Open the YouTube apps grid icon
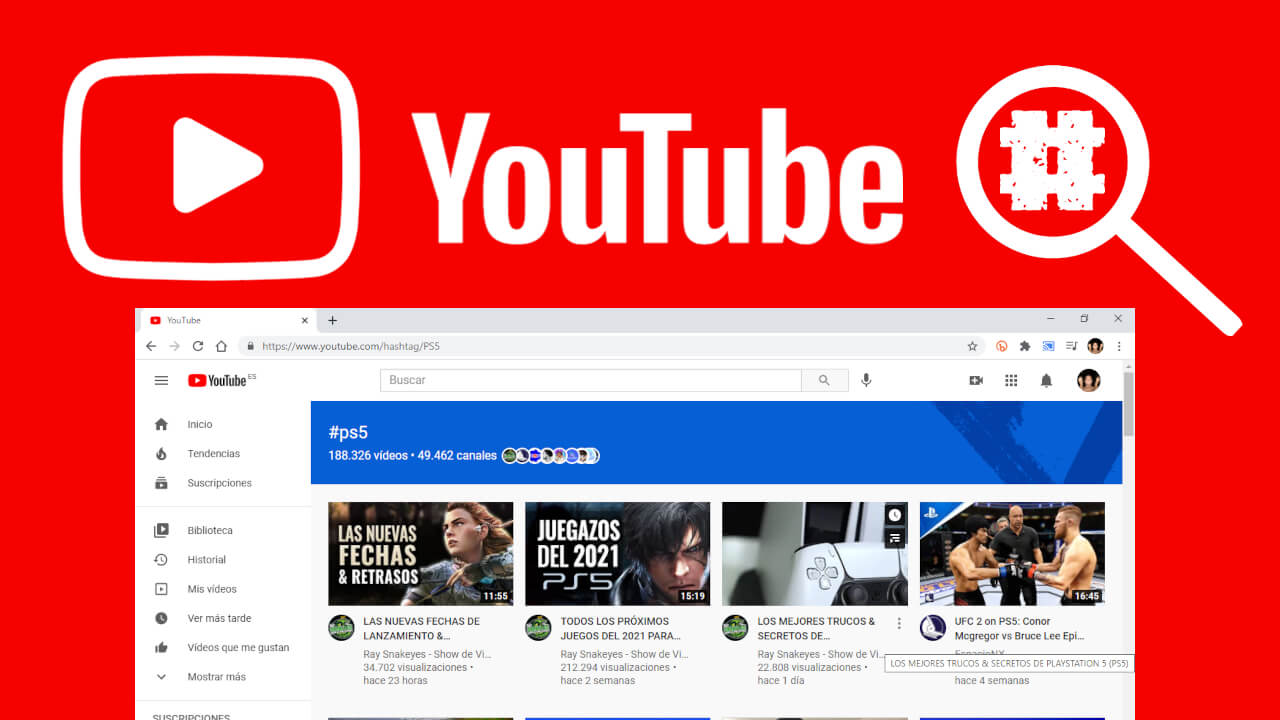1280x720 pixels. click(1011, 380)
